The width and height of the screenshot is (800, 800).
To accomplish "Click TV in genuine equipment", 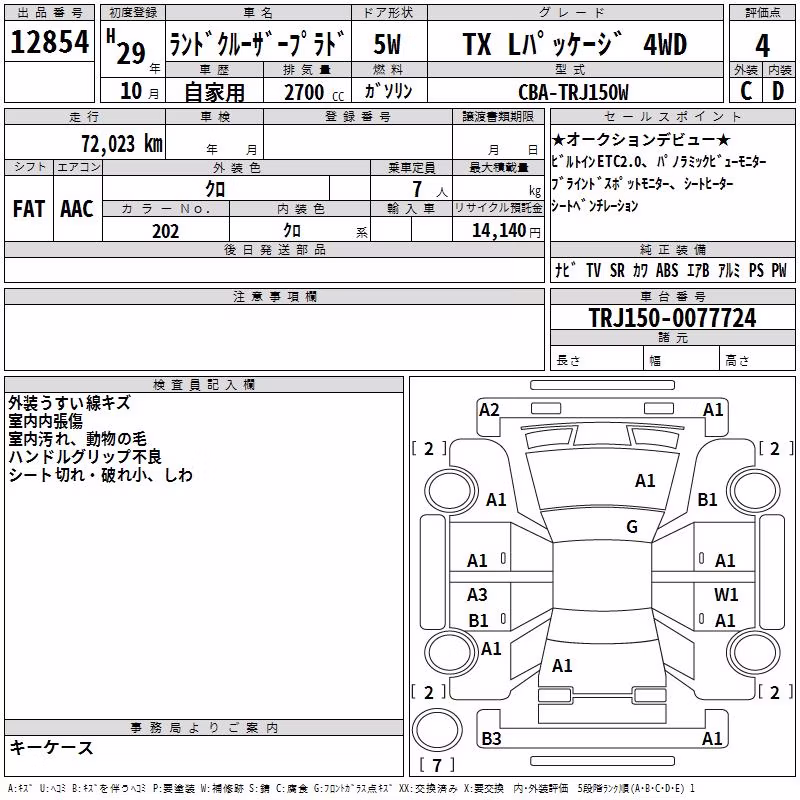I will [593, 270].
